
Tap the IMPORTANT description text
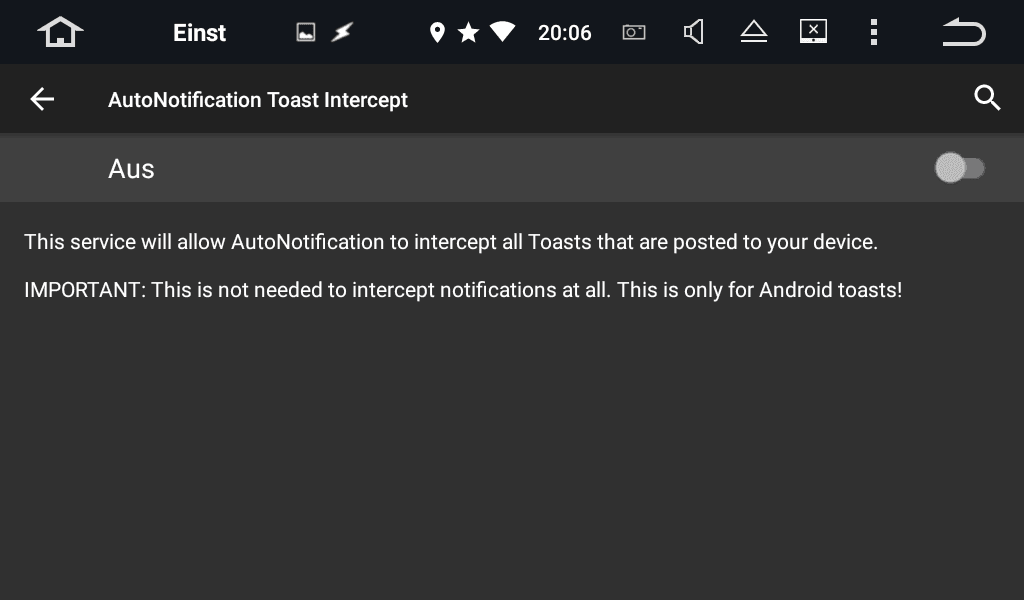click(463, 290)
